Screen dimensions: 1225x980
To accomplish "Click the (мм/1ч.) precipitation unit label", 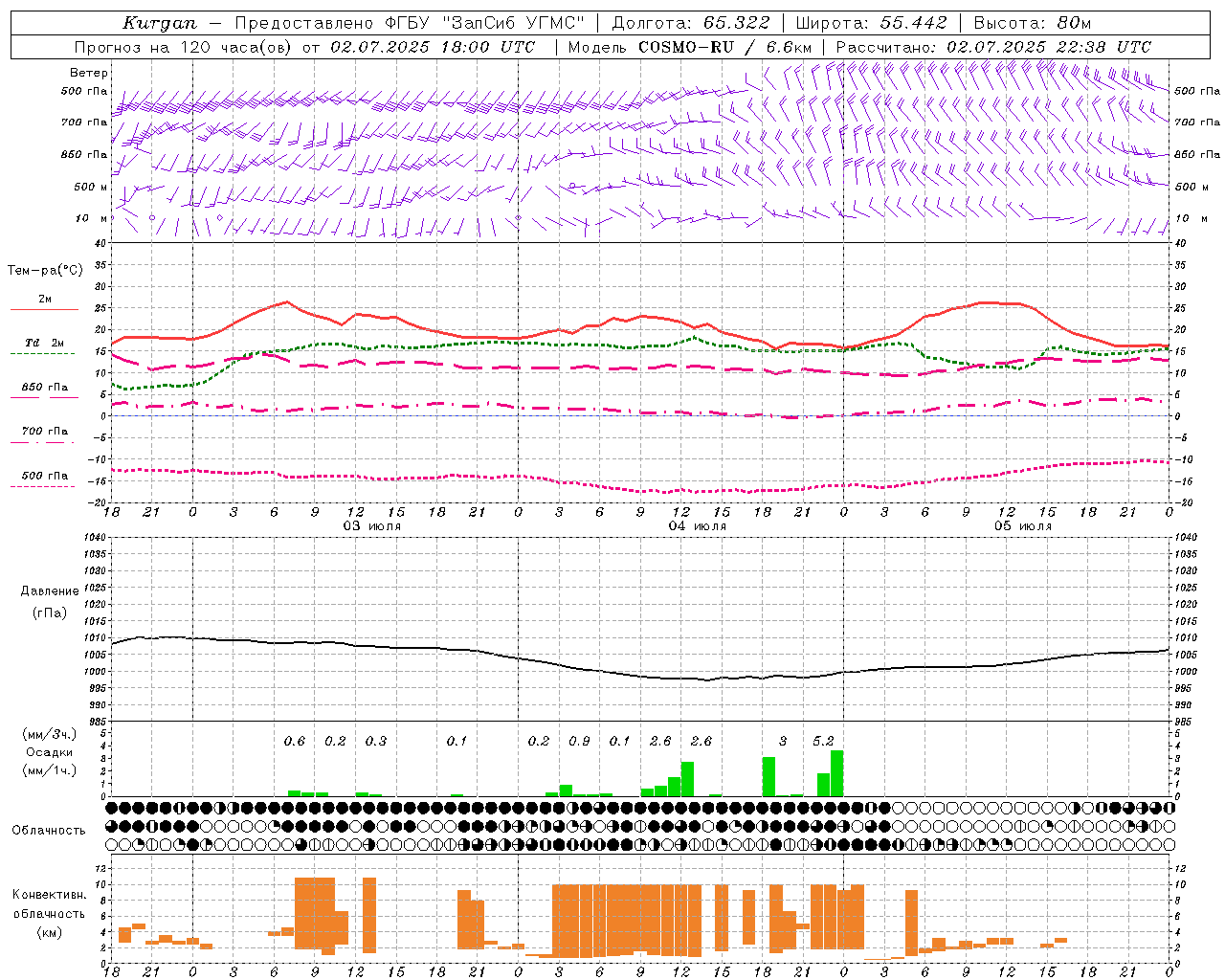I will pyautogui.click(x=49, y=770).
